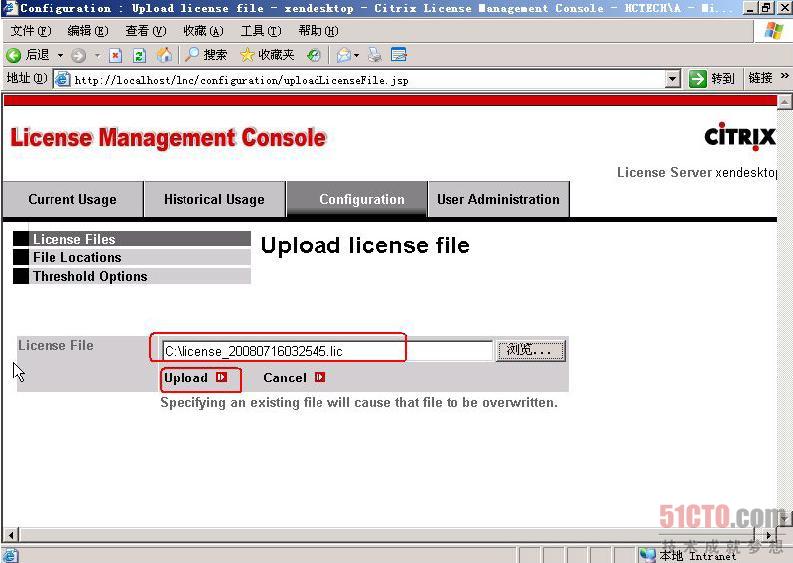Click the Browse (浏览...) button
The height and width of the screenshot is (563, 793).
click(x=531, y=350)
